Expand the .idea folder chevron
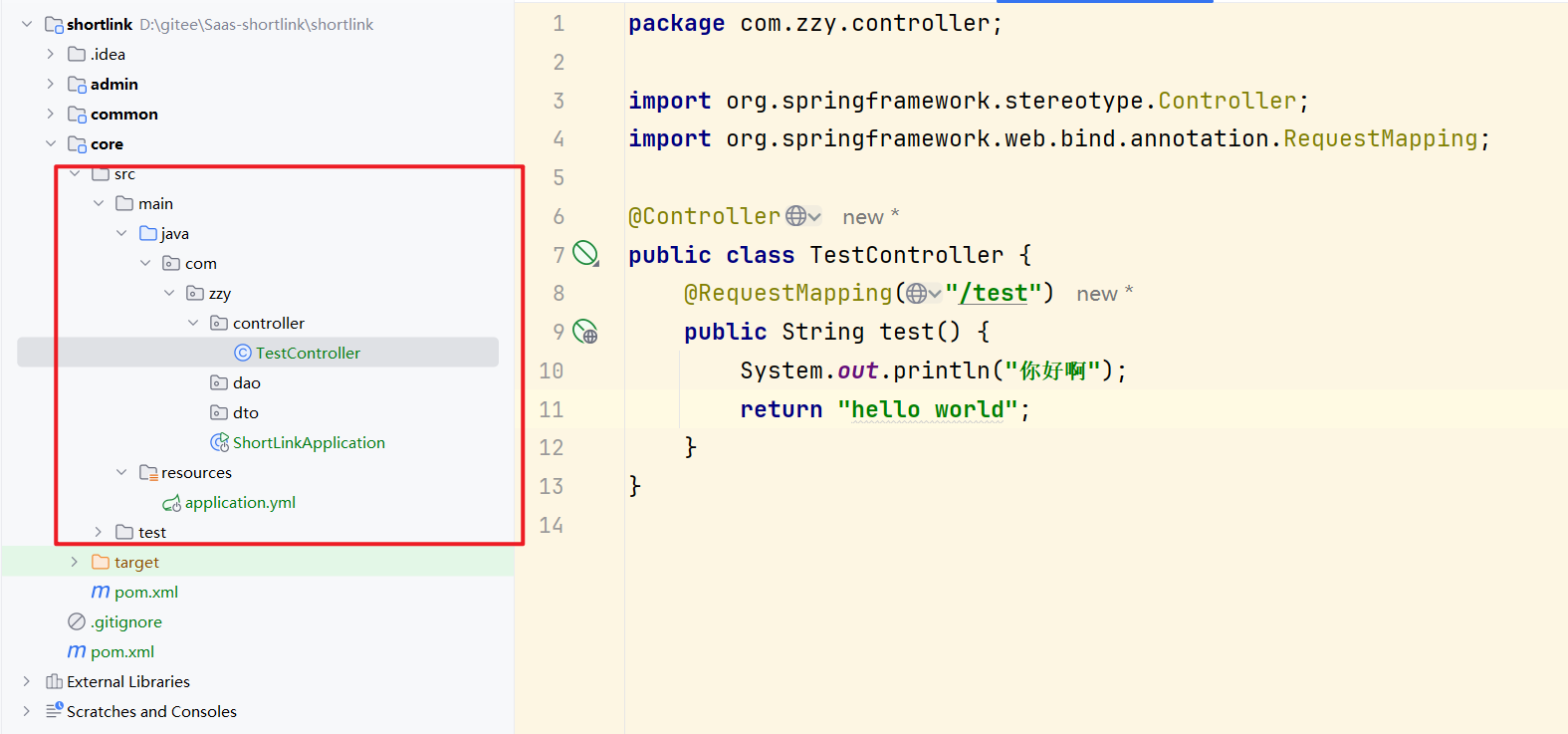The height and width of the screenshot is (734, 1568). click(x=51, y=54)
